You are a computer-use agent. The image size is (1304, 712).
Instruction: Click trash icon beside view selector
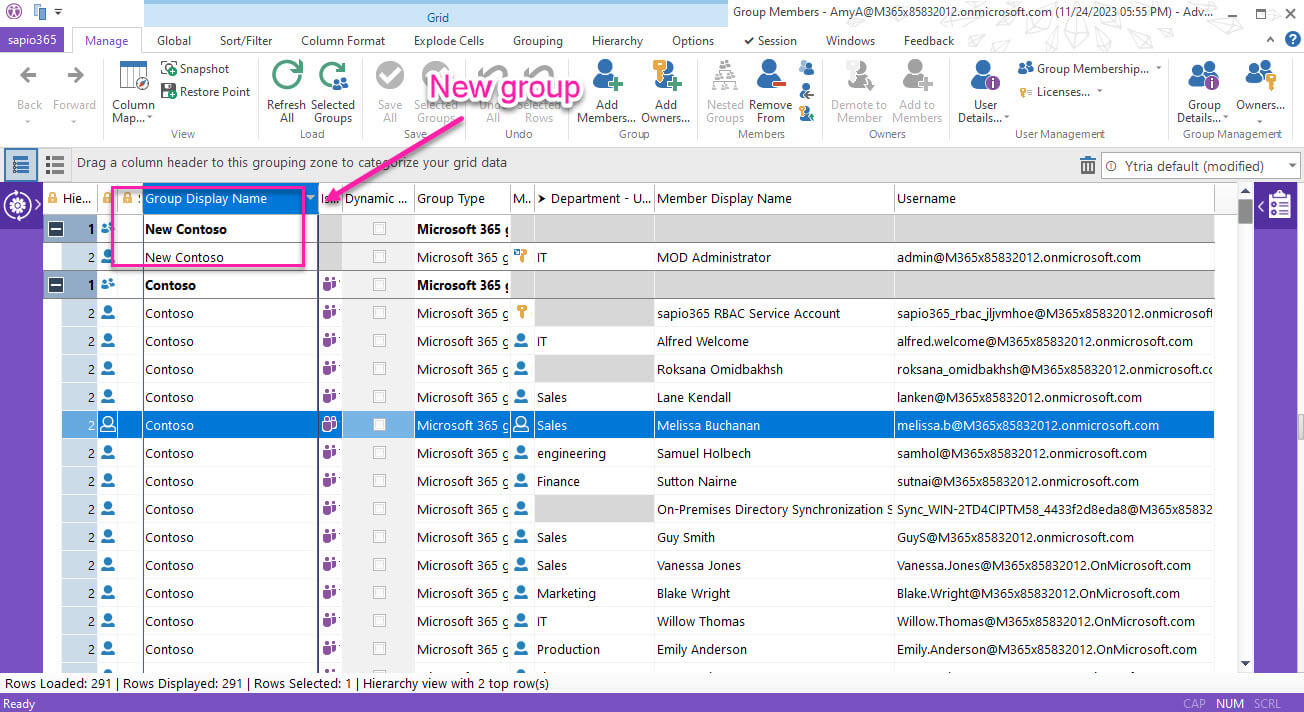coord(1088,166)
